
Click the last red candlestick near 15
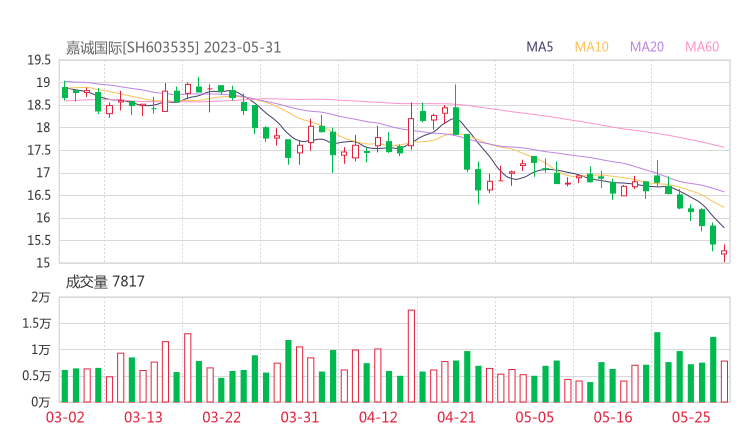point(724,253)
